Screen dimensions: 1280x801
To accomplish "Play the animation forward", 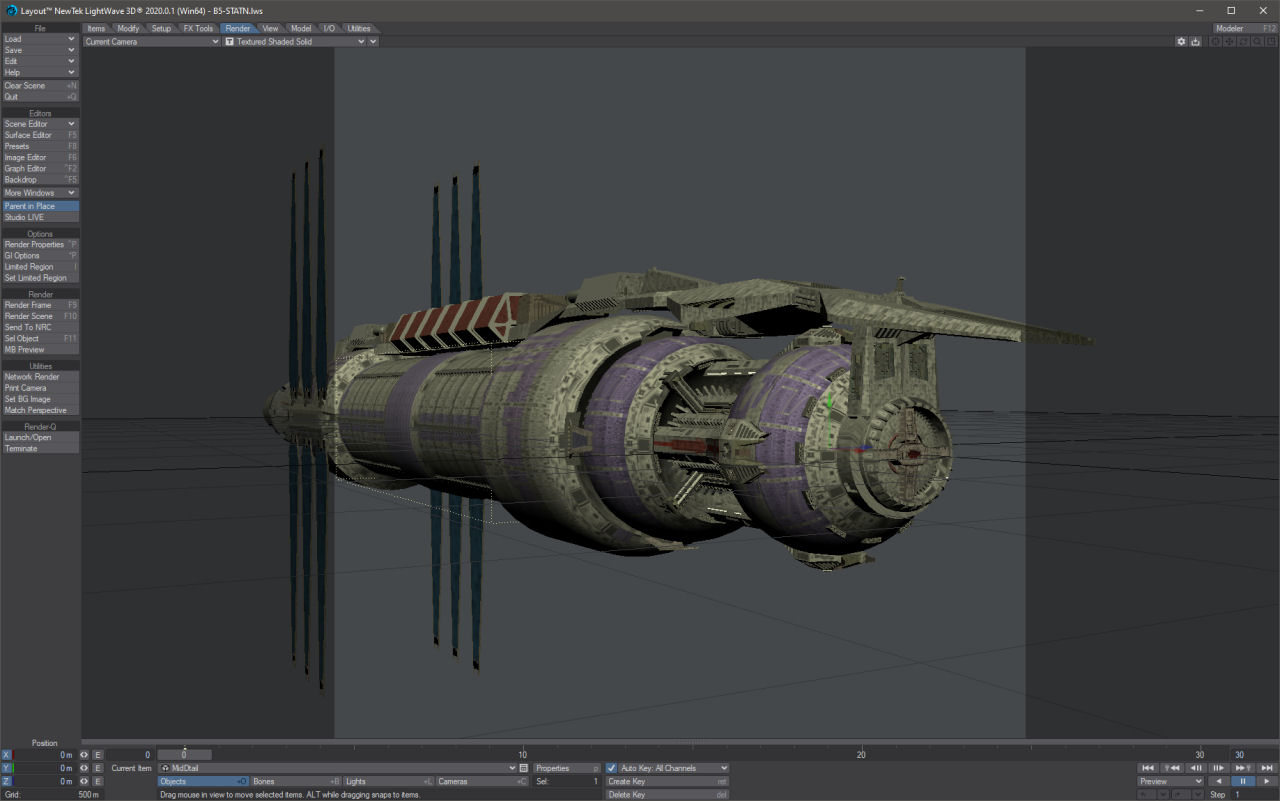I will tap(1267, 781).
